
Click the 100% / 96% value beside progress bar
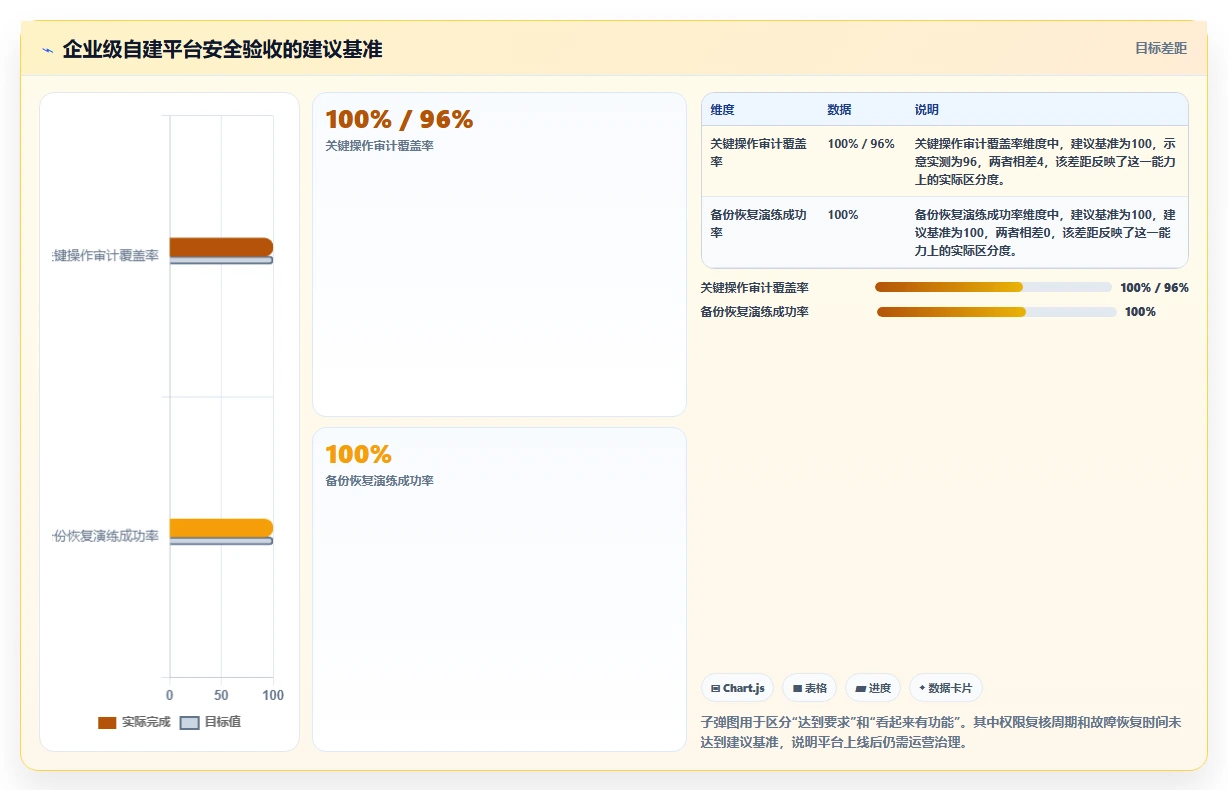click(1154, 288)
